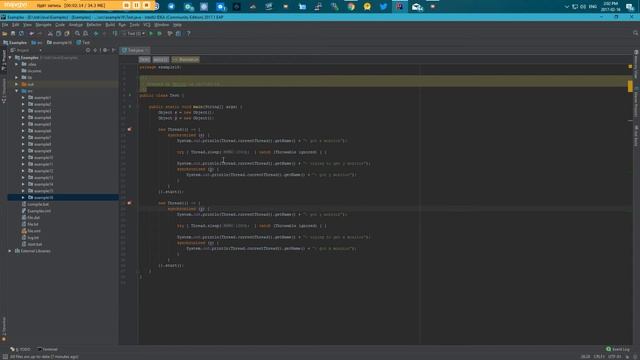Pause the screen recording in orange bar
This screenshot has width=640, height=360.
(x=136, y=5)
